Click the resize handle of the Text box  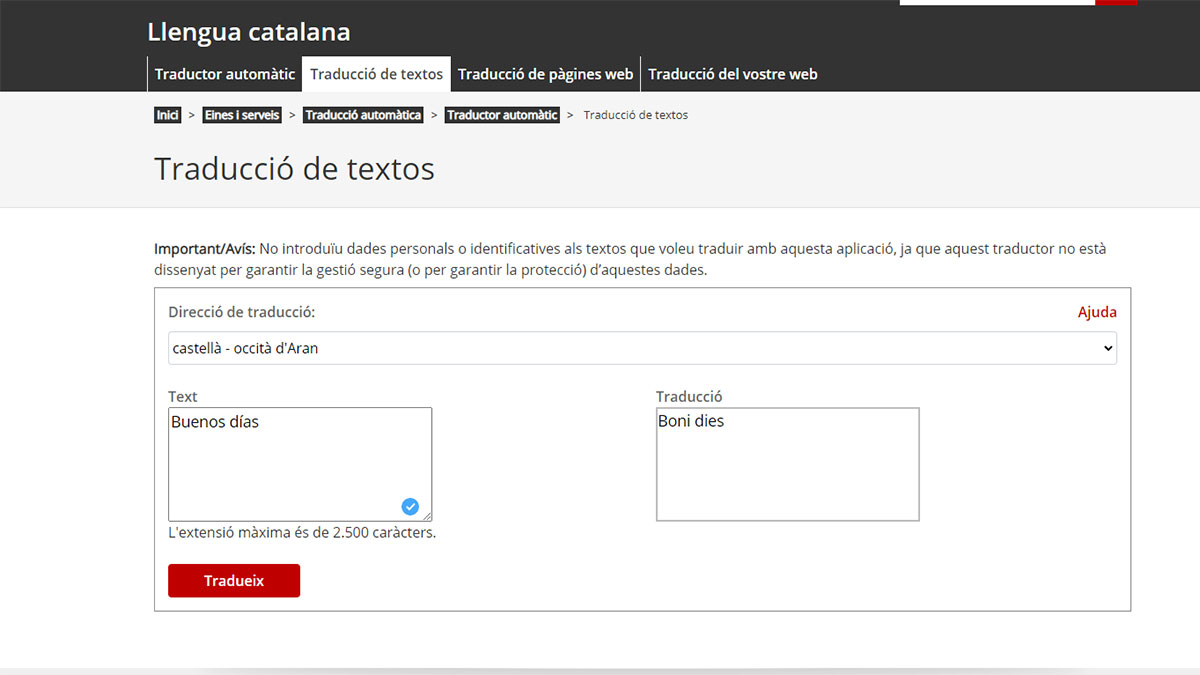tap(427, 516)
